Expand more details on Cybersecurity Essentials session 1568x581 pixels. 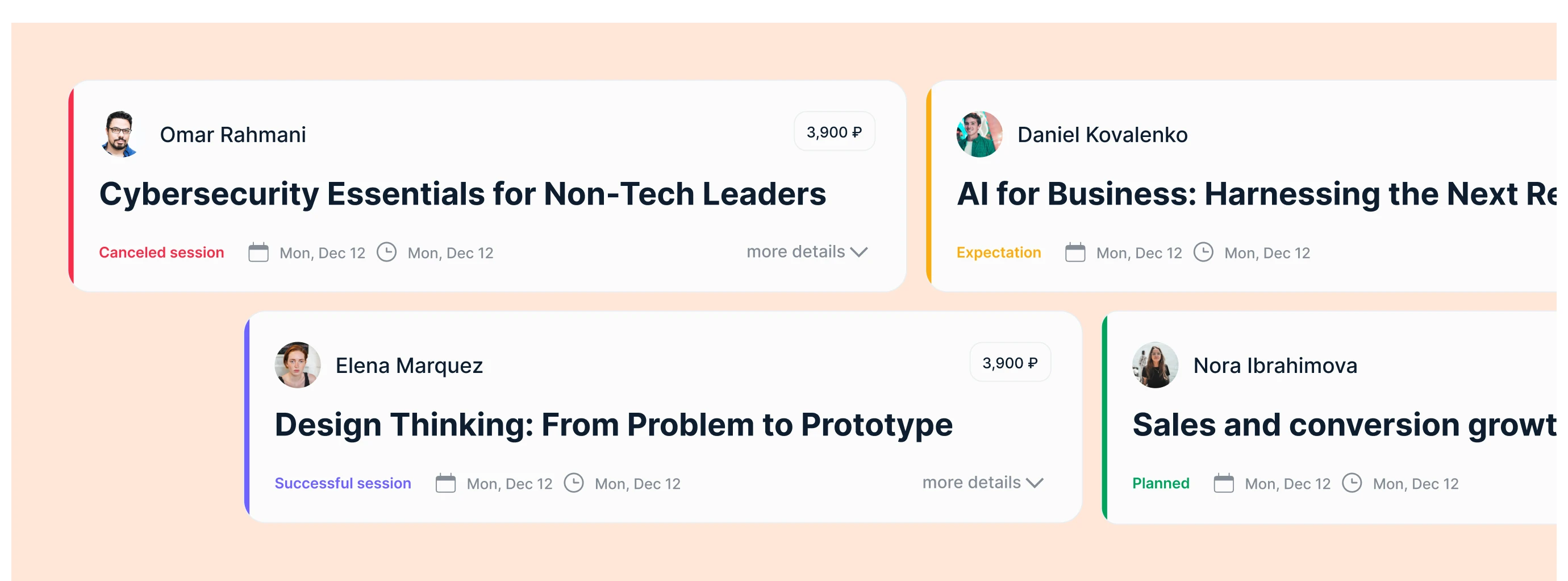point(794,251)
